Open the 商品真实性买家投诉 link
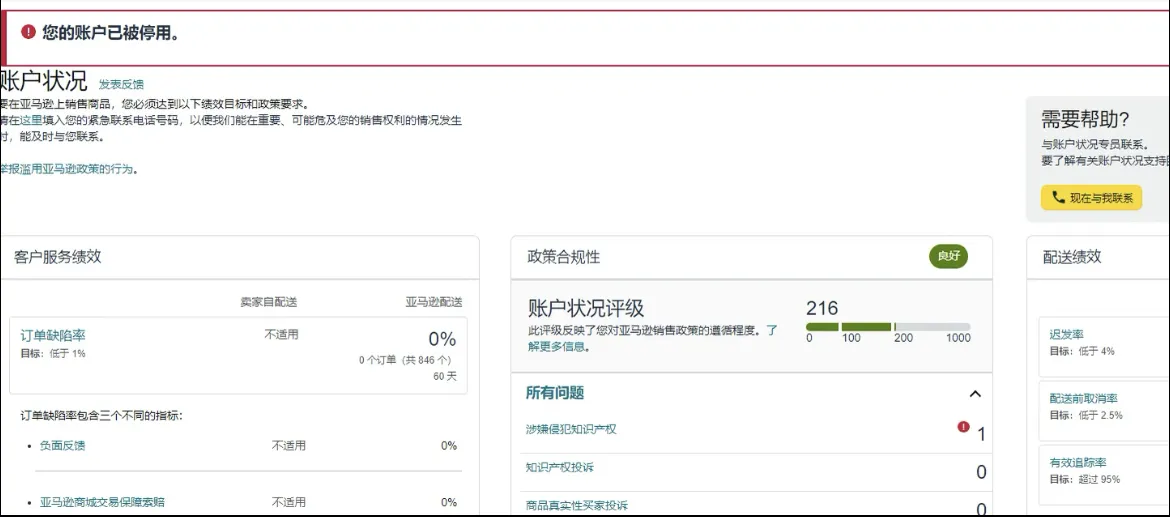Screen dimensions: 1170x517 (x=577, y=505)
